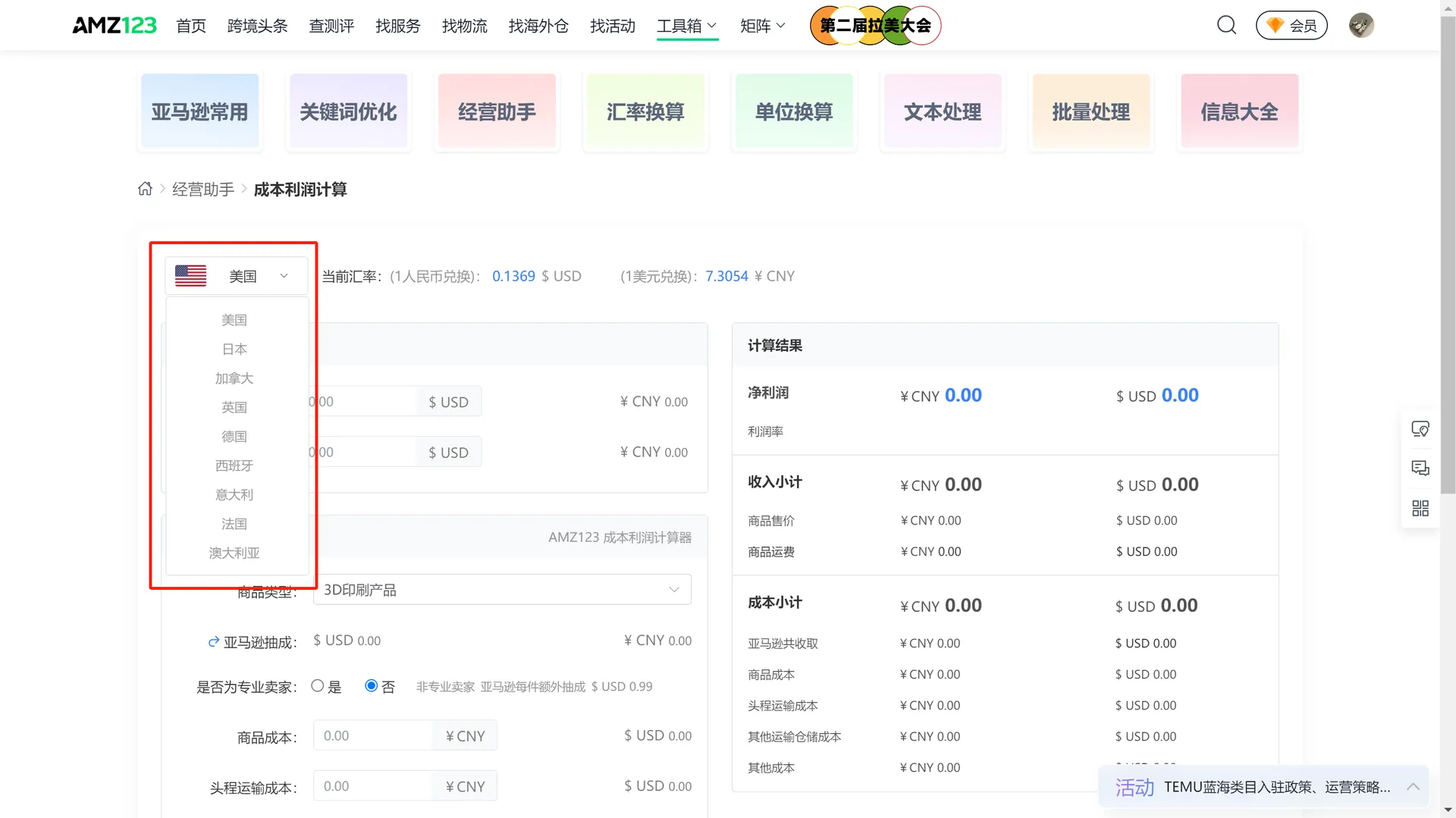1456x818 pixels.
Task: Choose 加拿大 from country list
Action: 234,378
